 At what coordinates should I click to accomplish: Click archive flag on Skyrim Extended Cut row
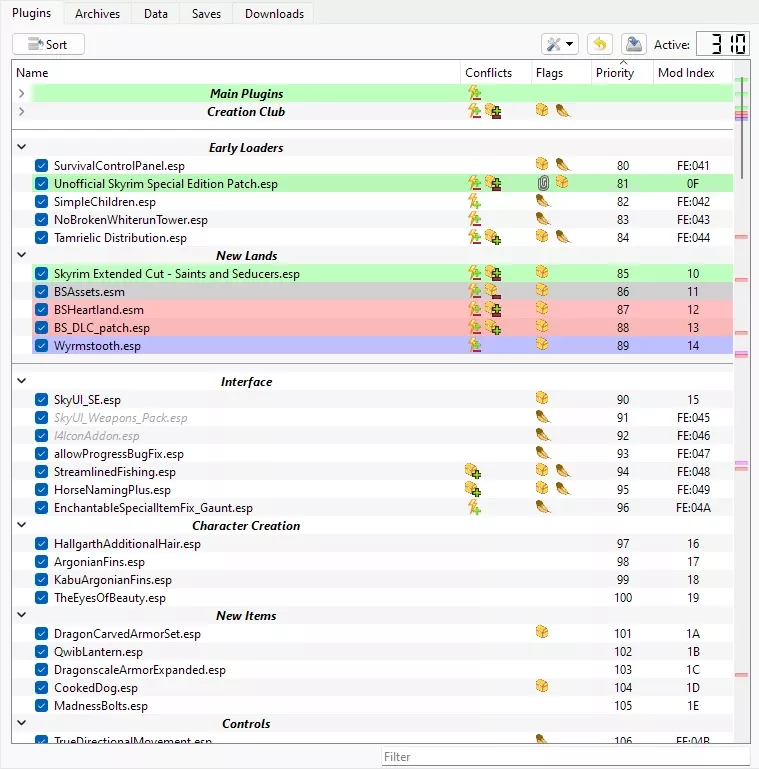(x=542, y=272)
